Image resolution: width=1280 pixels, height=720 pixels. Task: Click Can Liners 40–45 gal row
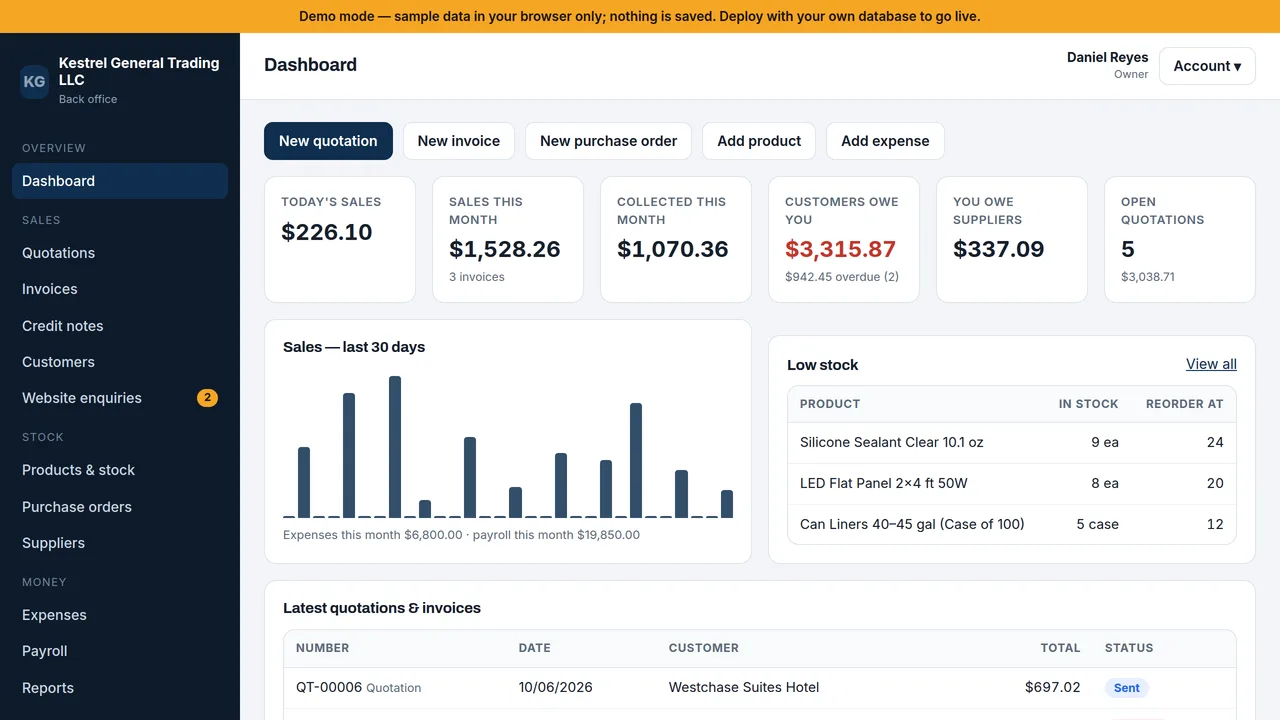[1012, 524]
